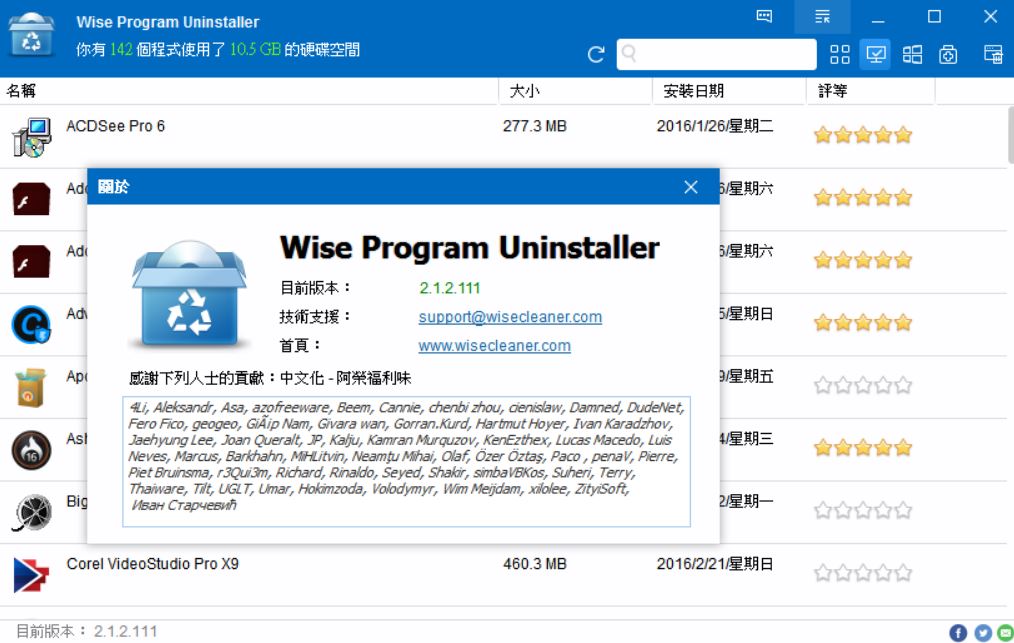Click inside the contributors credits text box
The image size is (1014, 643).
(x=406, y=462)
